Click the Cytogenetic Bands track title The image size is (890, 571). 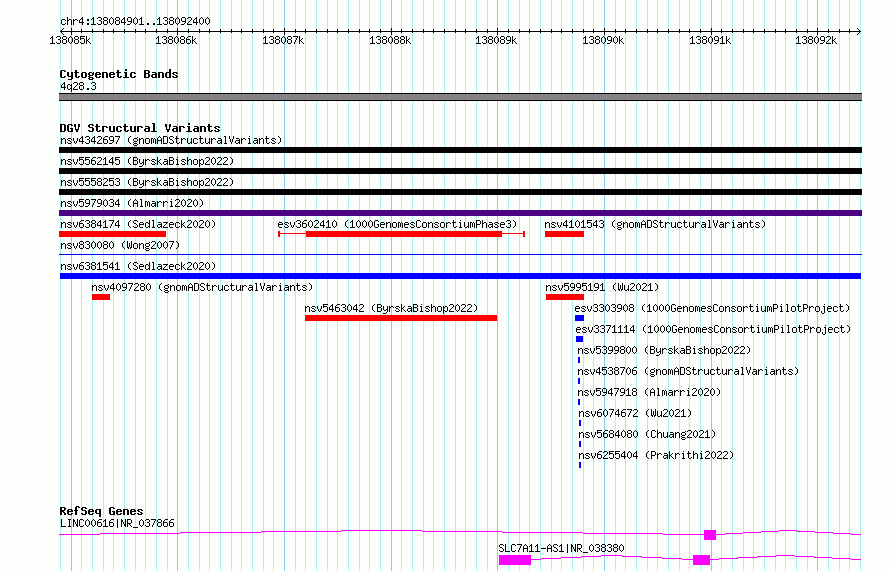point(119,74)
